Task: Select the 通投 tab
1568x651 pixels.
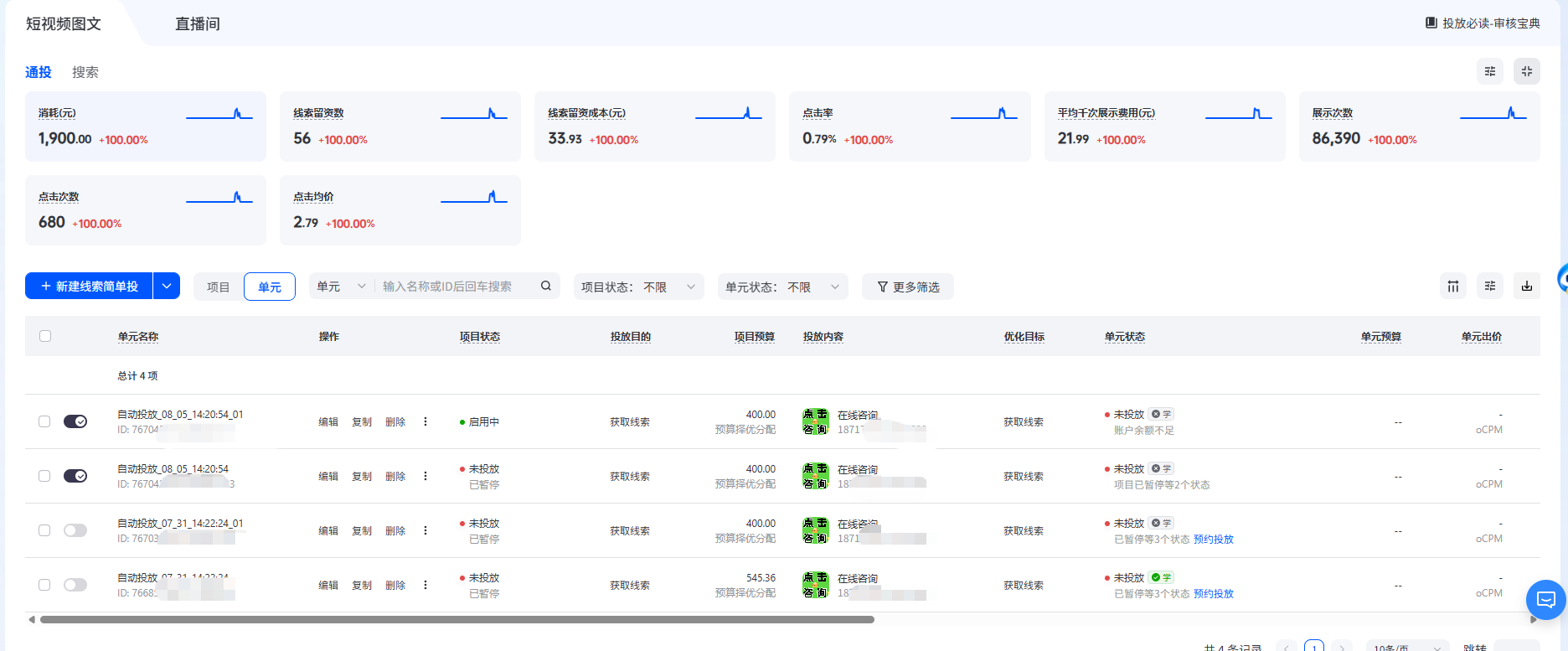Action: pyautogui.click(x=39, y=72)
